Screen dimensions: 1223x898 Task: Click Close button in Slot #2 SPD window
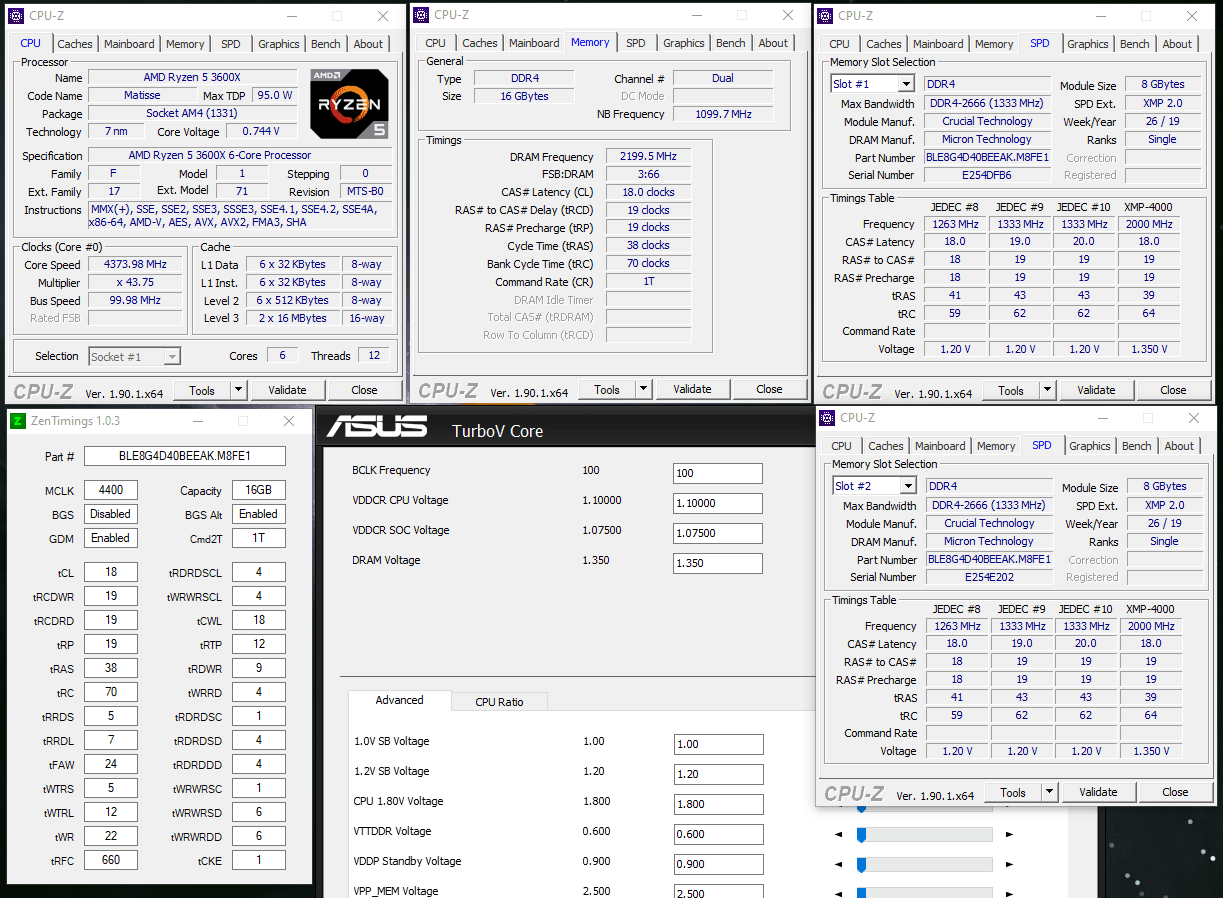click(1176, 792)
